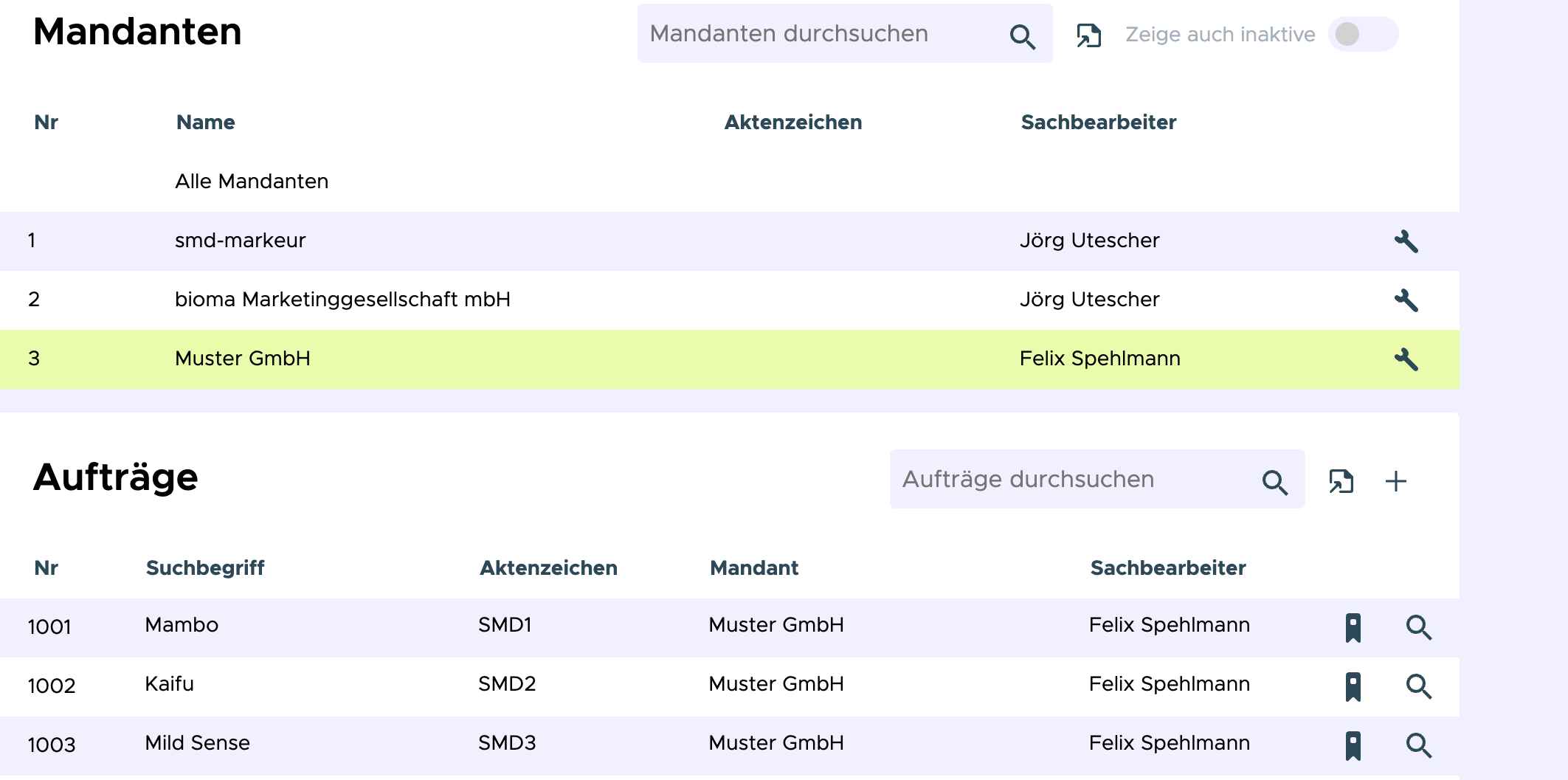The width and height of the screenshot is (1568, 780).
Task: Focus the 'Aufträge durchsuchen' search field
Action: (1074, 480)
